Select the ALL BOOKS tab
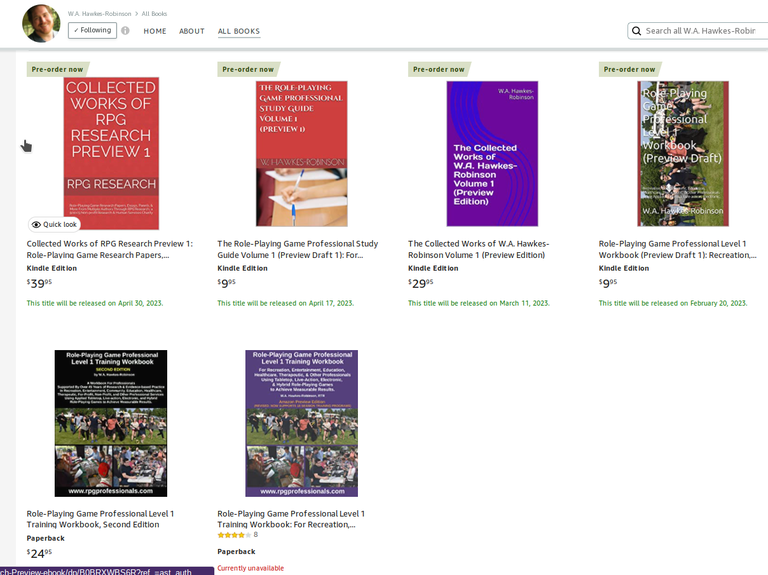This screenshot has width=768, height=575. click(239, 31)
